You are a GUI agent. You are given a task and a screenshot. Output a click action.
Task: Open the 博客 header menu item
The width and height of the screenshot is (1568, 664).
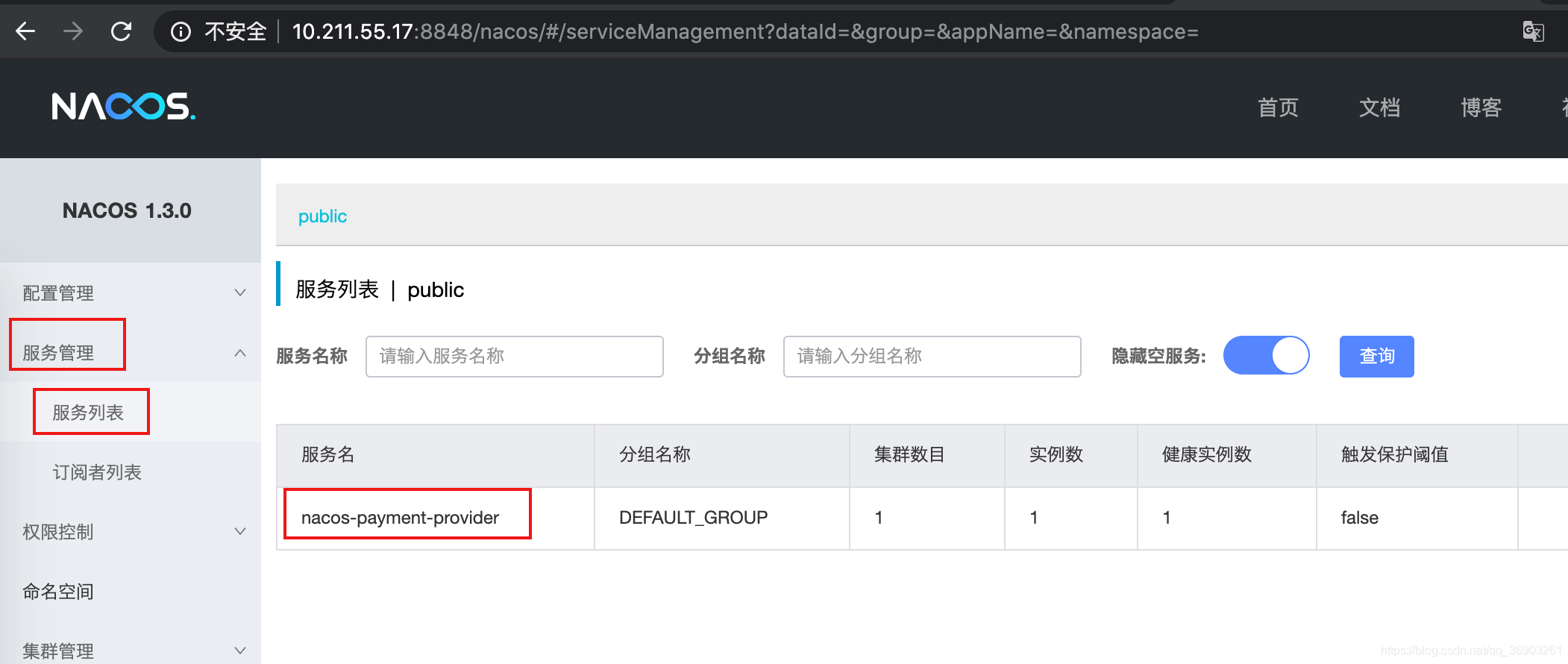pos(1481,107)
